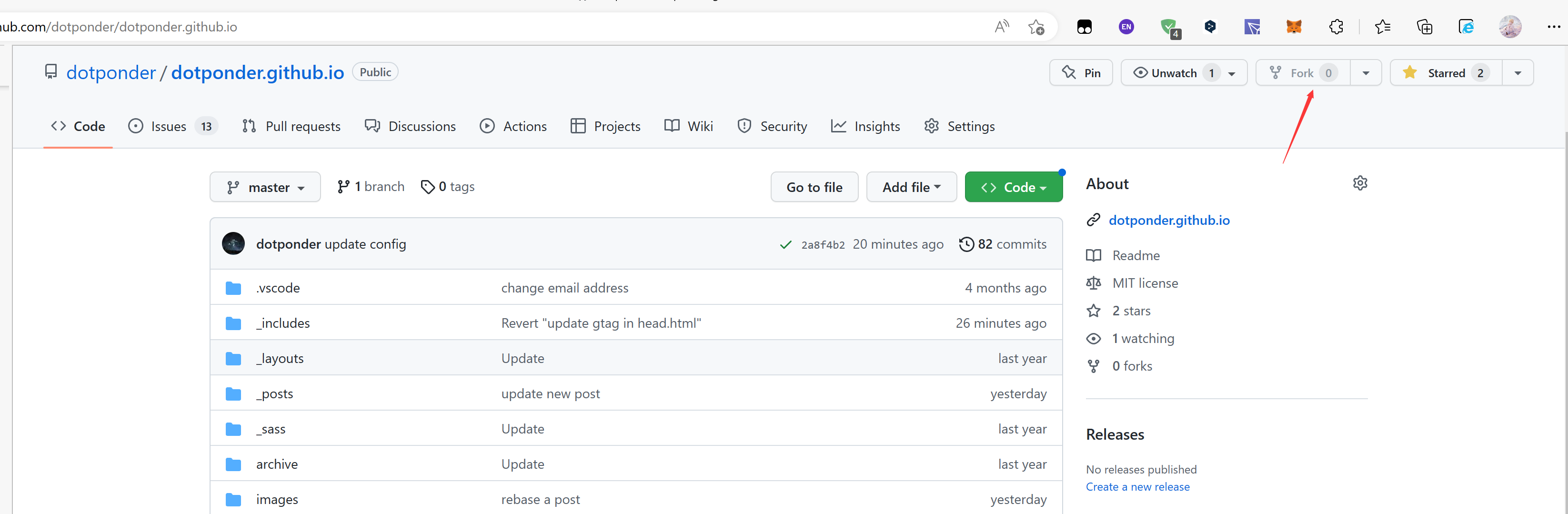Open the Wiki tab
Viewport: 1568px width, 514px height.
(688, 126)
